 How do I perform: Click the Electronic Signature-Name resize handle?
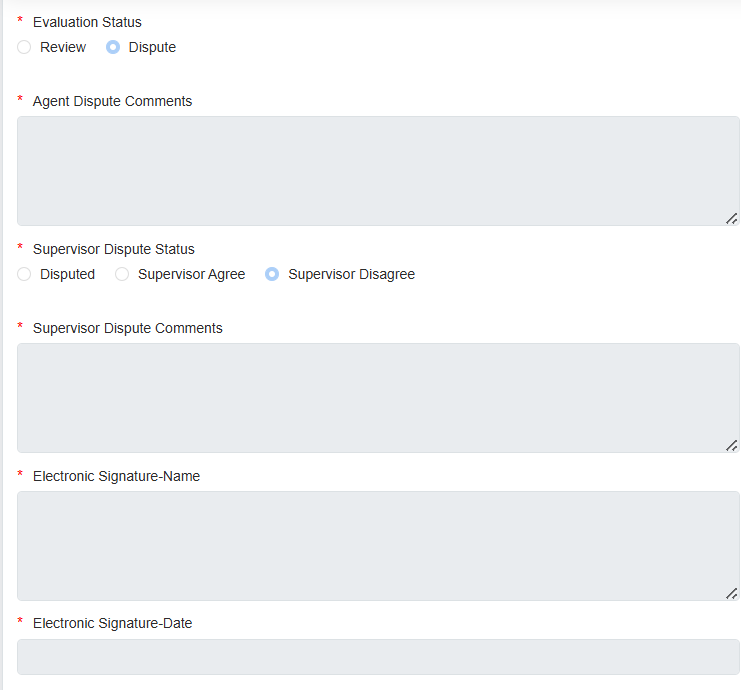732,593
